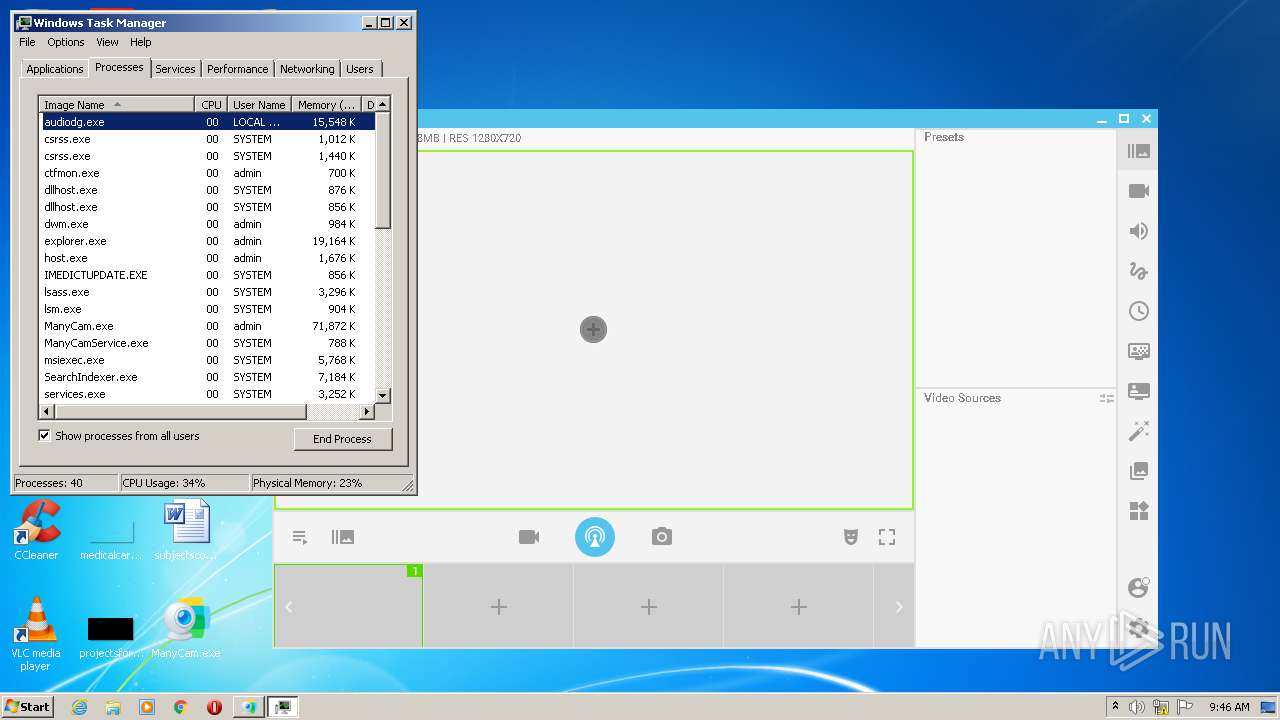Select the msiexec.exe process row

tap(208, 360)
